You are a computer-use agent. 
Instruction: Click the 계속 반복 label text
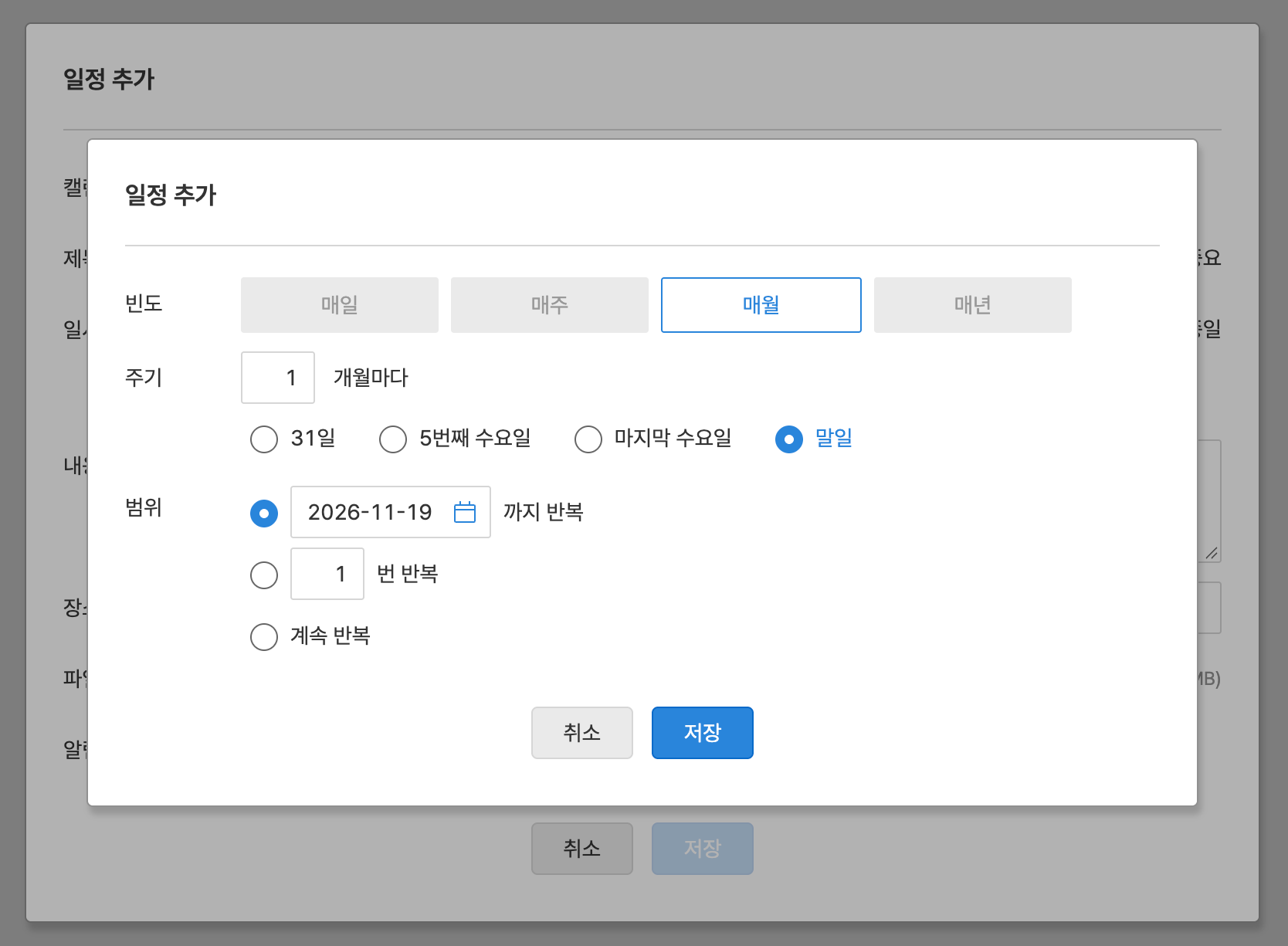[330, 636]
